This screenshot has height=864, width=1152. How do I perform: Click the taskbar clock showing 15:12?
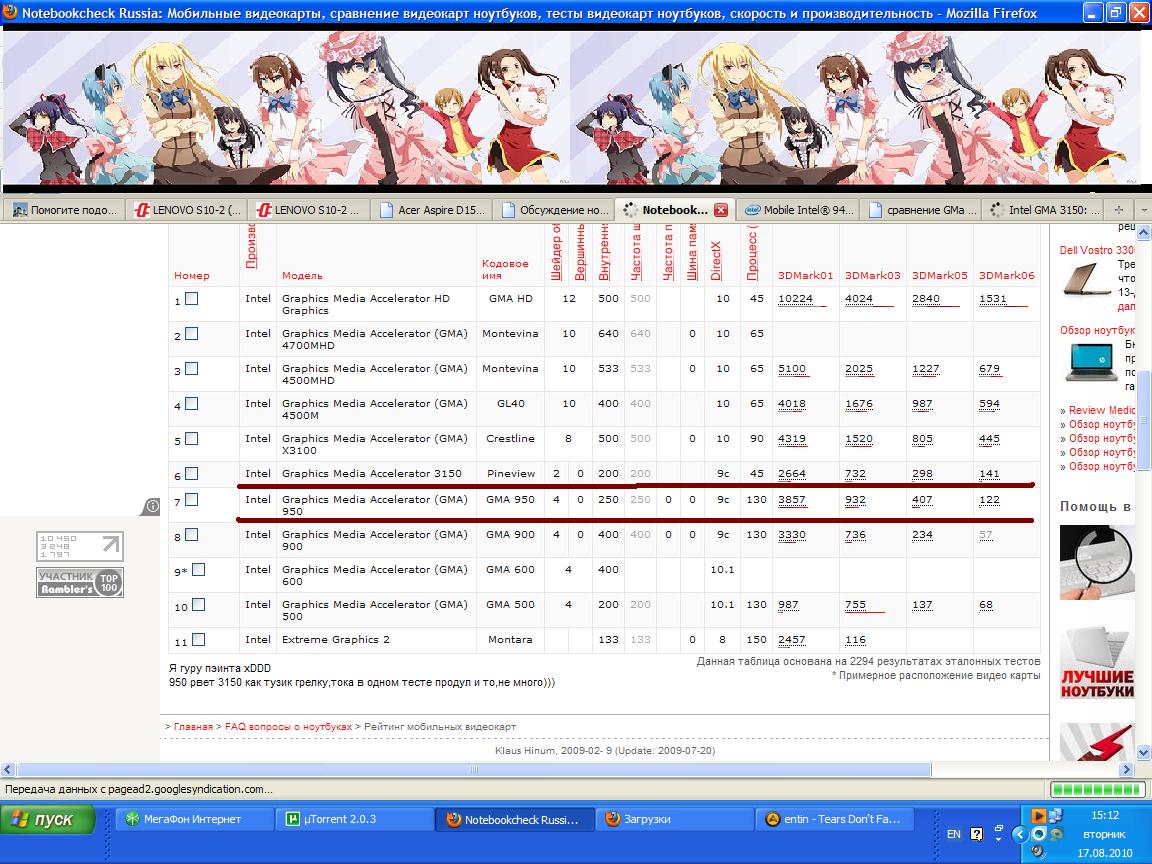pyautogui.click(x=1105, y=816)
